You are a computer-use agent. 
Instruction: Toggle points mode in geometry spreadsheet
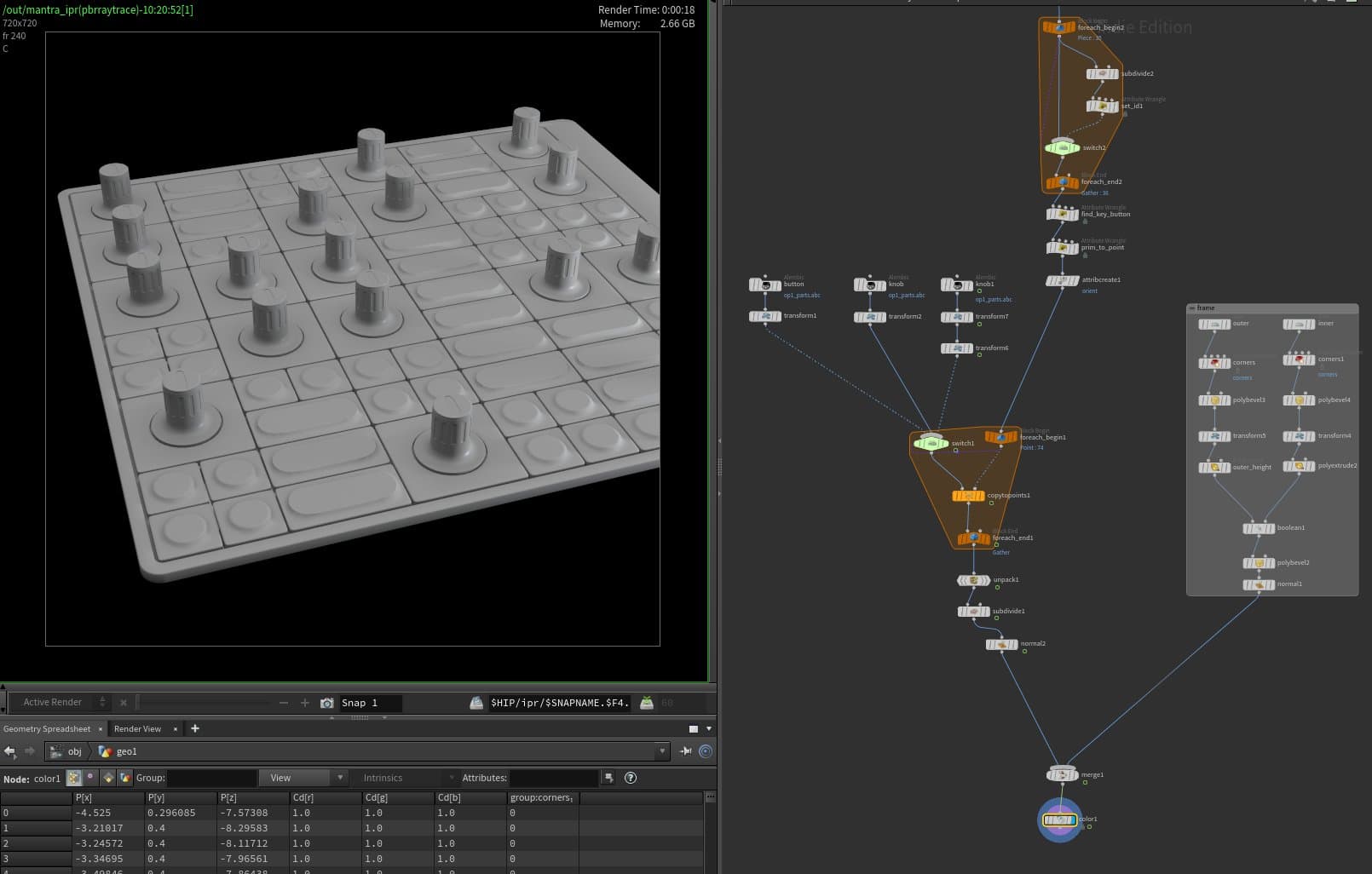(x=74, y=778)
